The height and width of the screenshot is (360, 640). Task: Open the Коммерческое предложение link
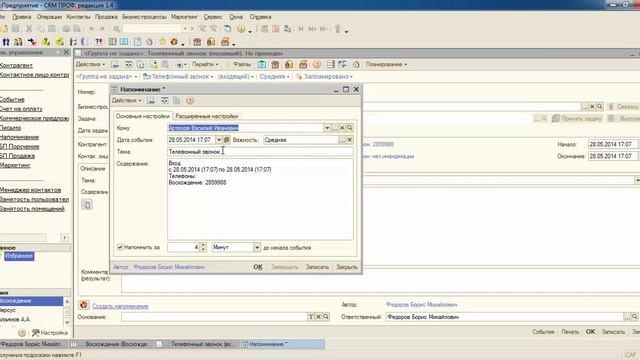pyautogui.click(x=35, y=118)
